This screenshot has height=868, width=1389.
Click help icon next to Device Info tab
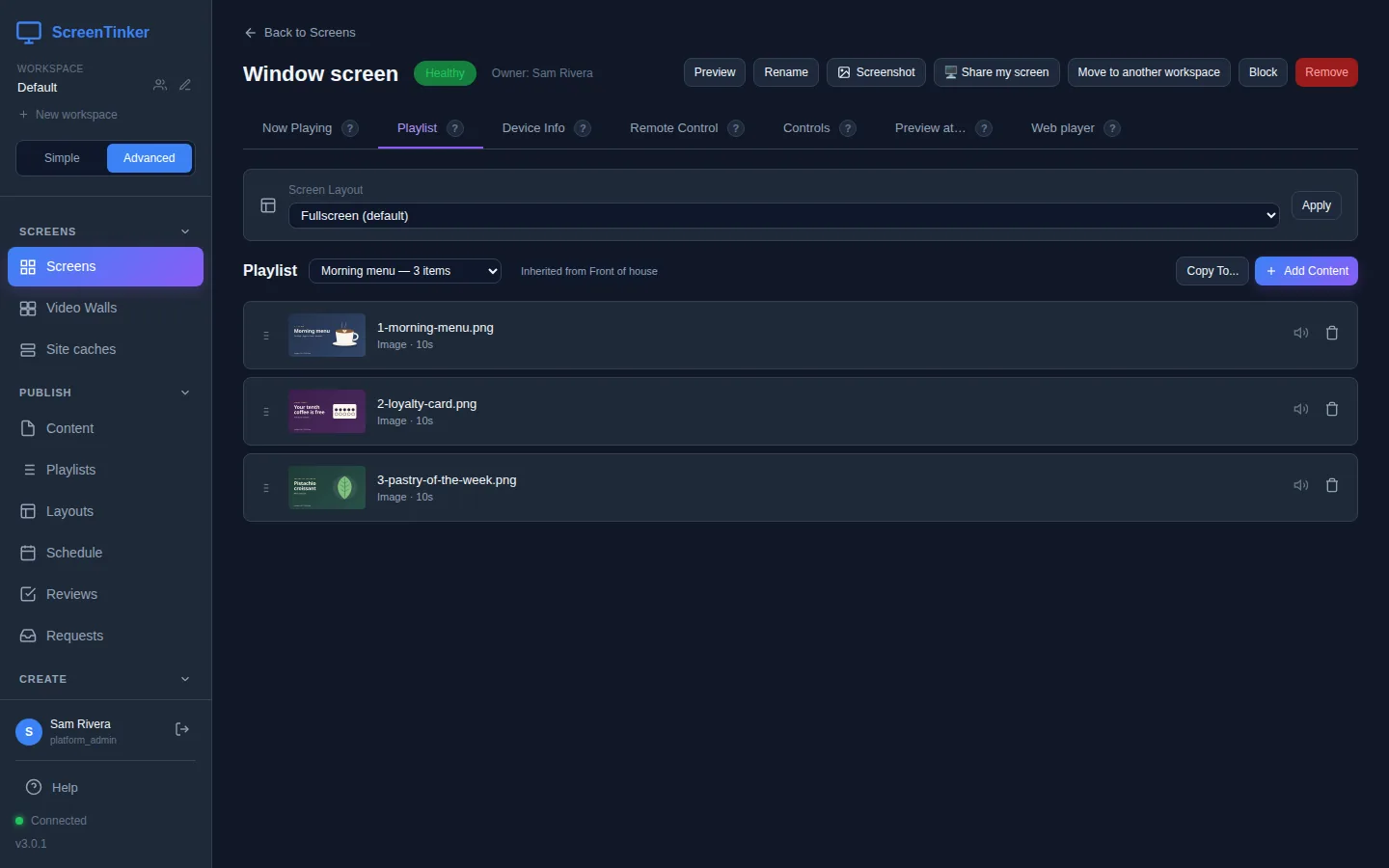pyautogui.click(x=583, y=128)
